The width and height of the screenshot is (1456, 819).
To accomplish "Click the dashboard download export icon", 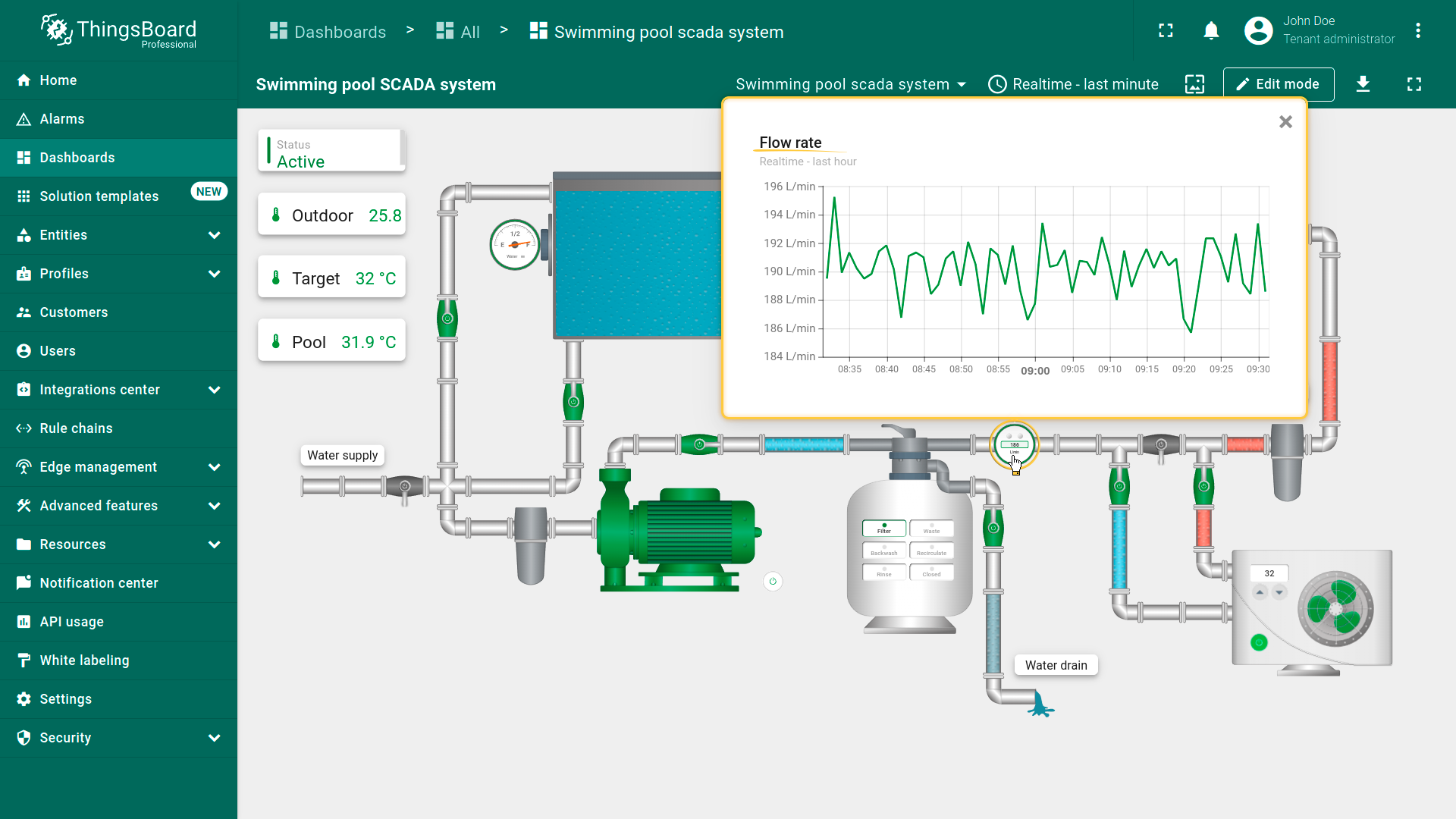I will pos(1363,84).
